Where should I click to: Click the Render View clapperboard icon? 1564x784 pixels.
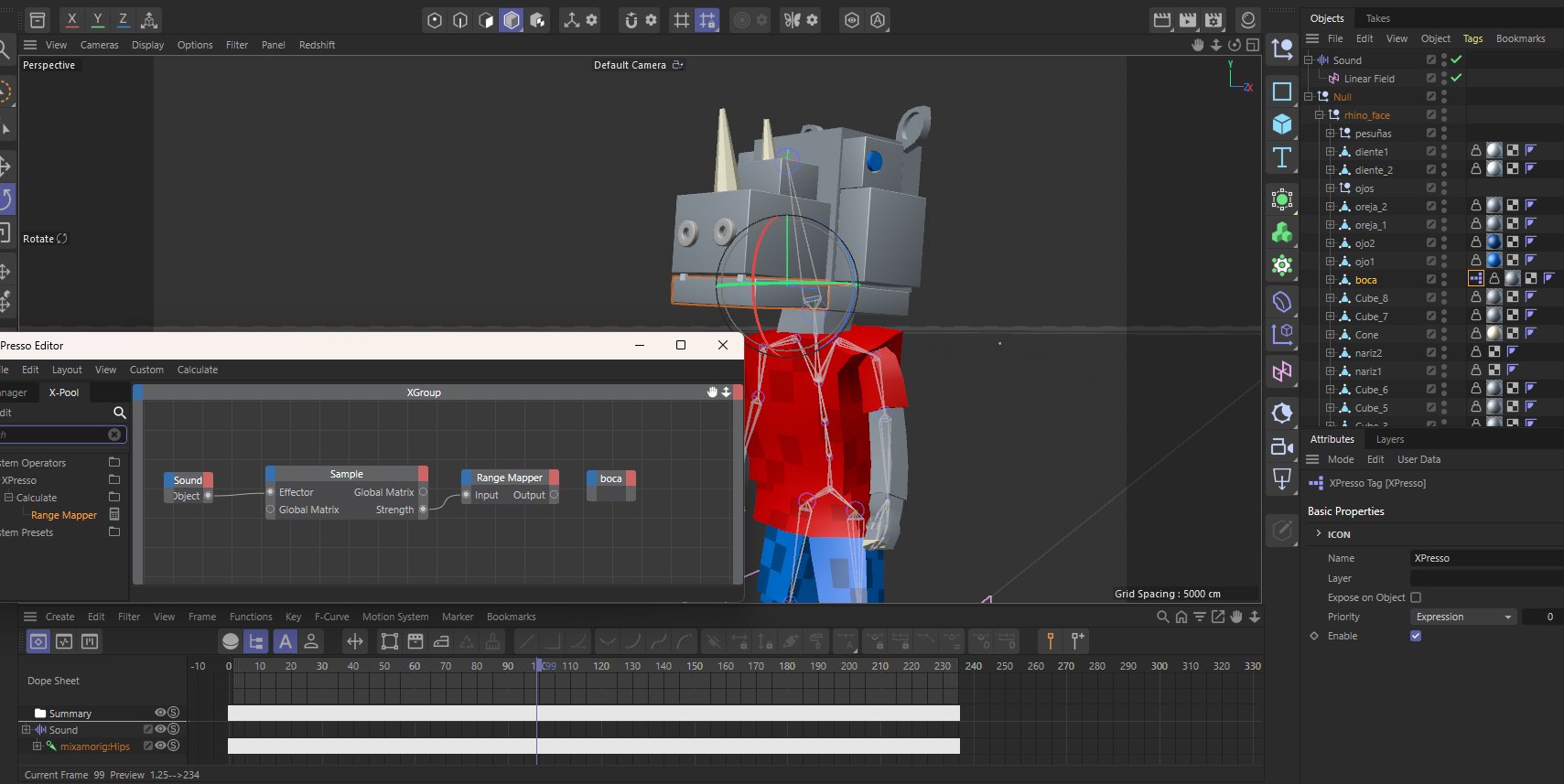pos(1162,19)
